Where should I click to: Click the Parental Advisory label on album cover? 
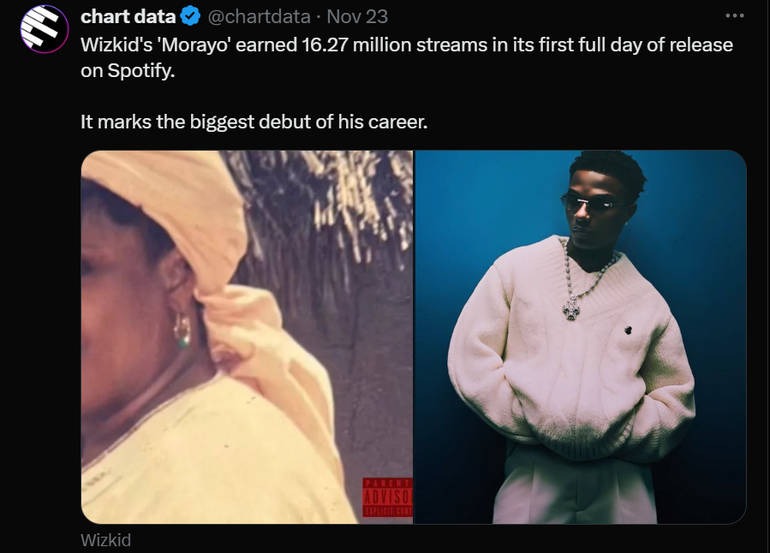point(387,497)
